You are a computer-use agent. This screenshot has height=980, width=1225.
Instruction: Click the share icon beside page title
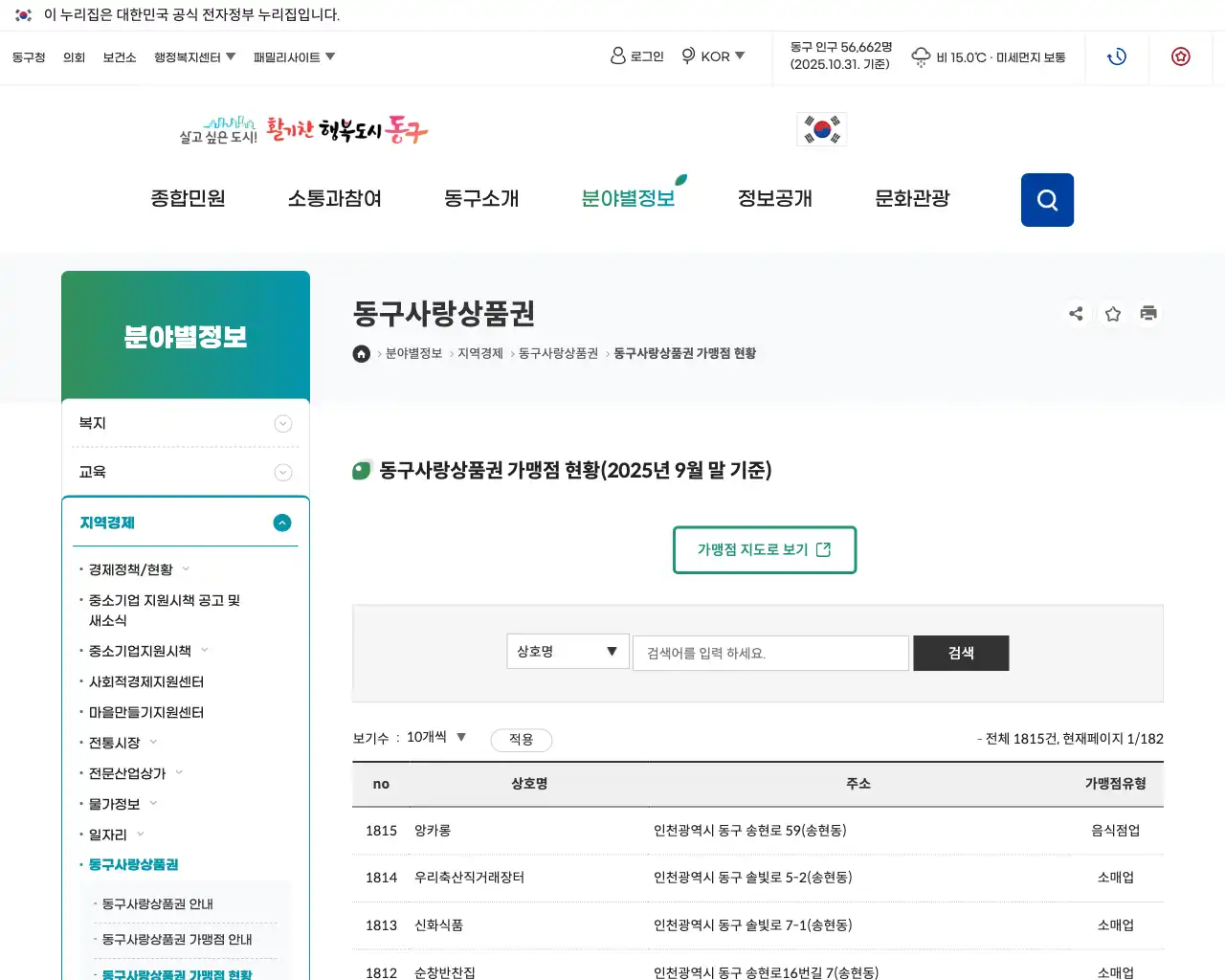[1076, 313]
